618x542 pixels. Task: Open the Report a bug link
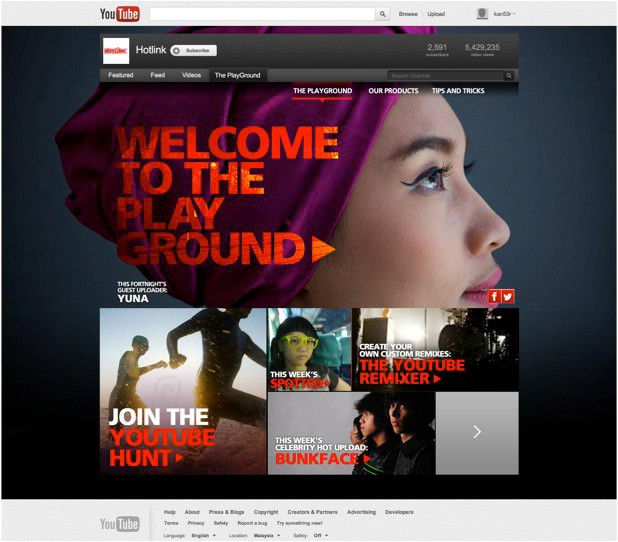252,523
